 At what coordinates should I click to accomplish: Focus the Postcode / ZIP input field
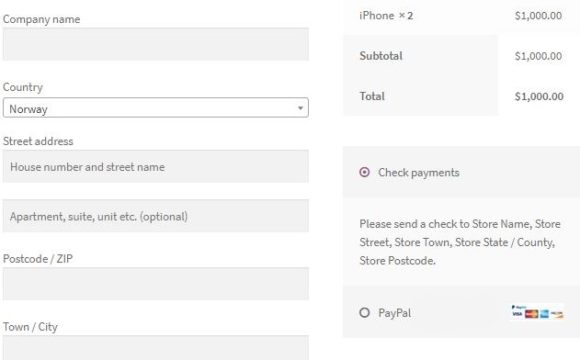click(155, 283)
